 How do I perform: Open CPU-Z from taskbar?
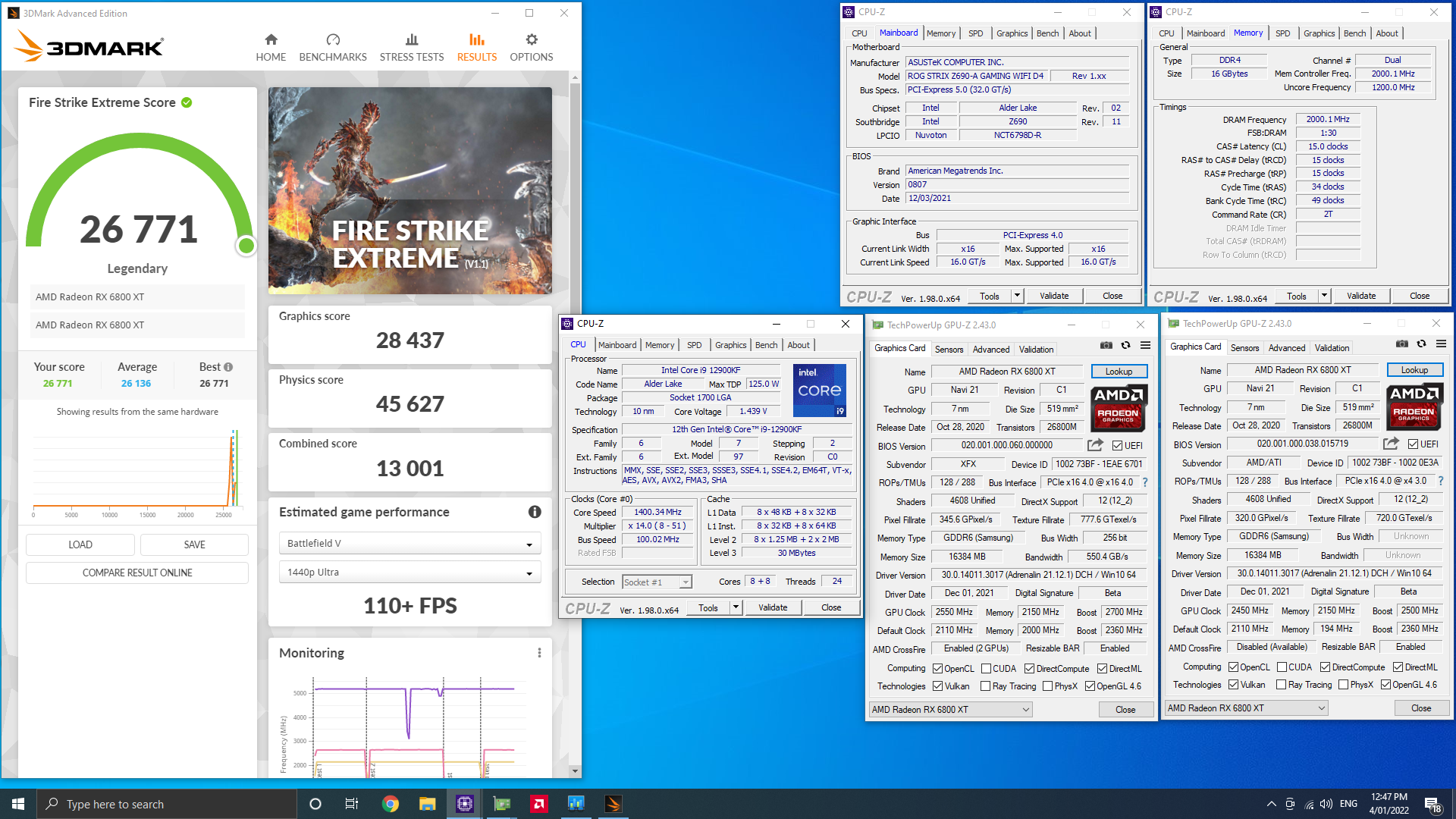coord(465,804)
